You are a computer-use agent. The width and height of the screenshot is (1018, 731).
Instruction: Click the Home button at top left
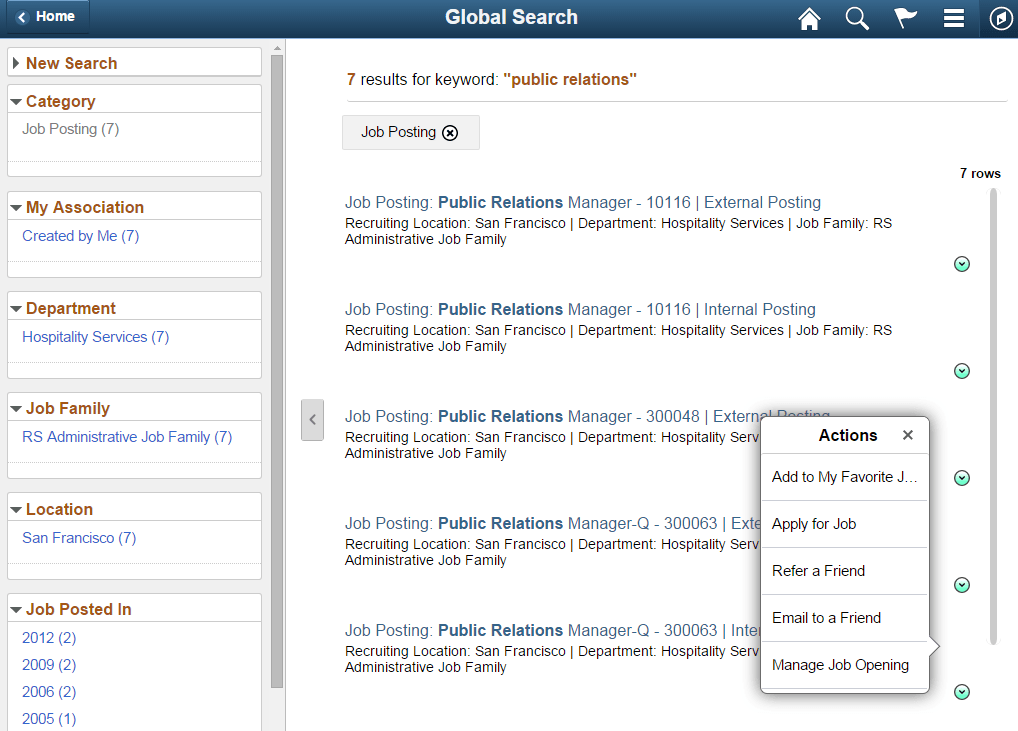click(x=46, y=16)
